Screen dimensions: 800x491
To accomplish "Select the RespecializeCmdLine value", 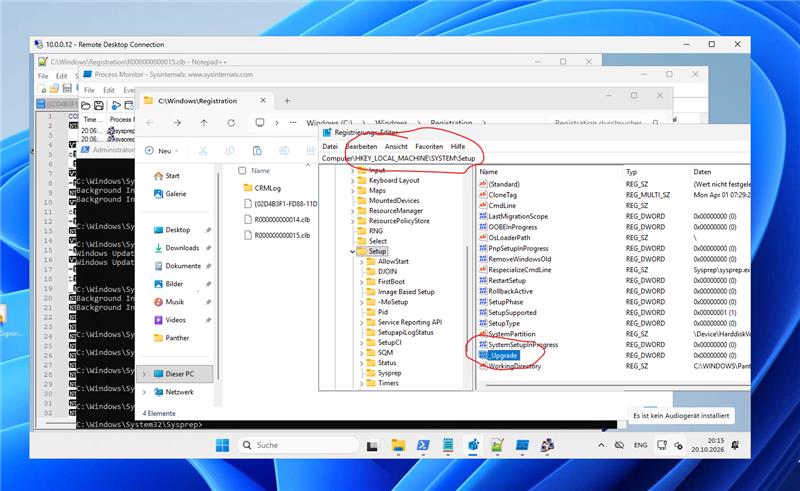I will [x=519, y=269].
